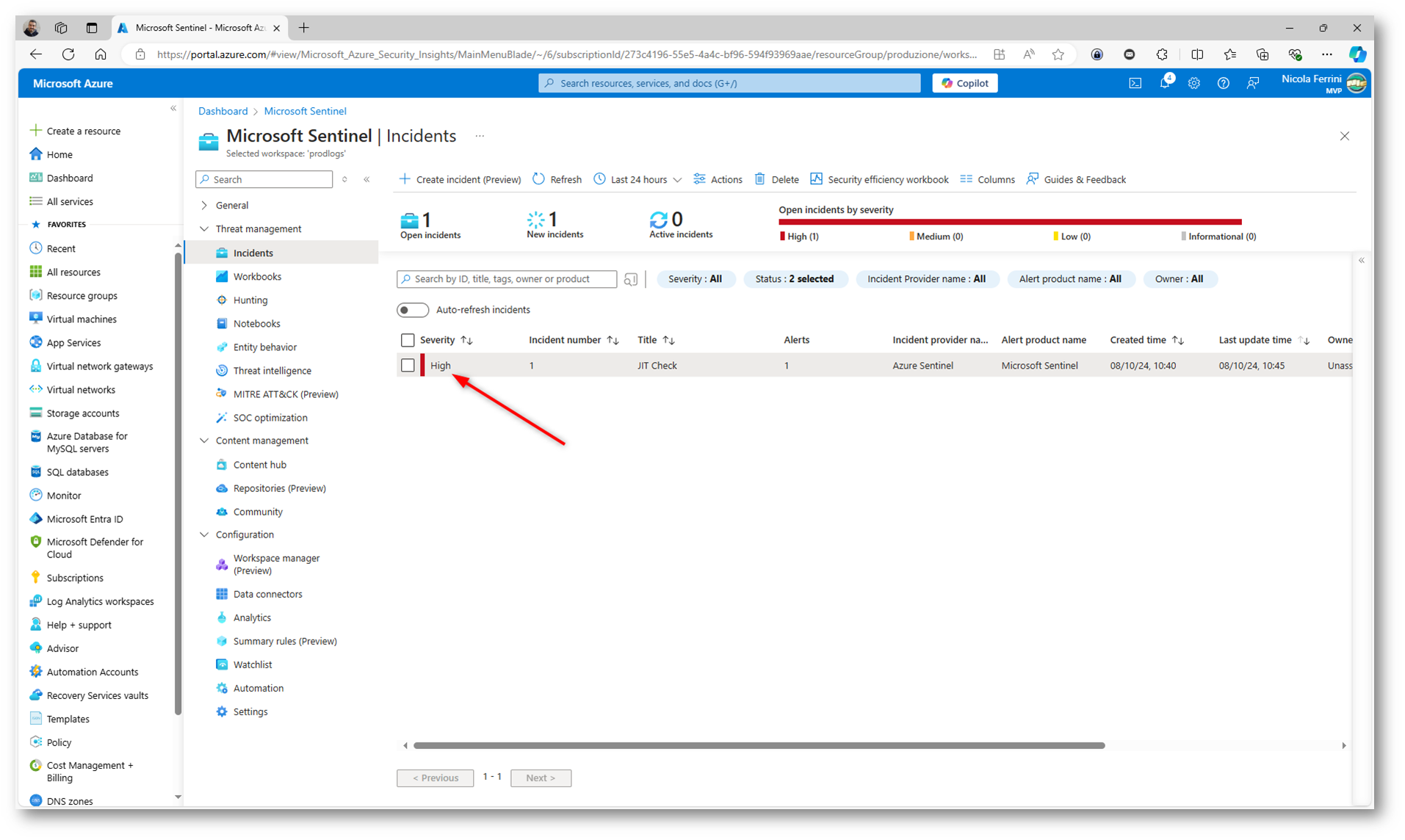Click the Content hub icon
The width and height of the screenshot is (1405, 840).
pos(222,464)
